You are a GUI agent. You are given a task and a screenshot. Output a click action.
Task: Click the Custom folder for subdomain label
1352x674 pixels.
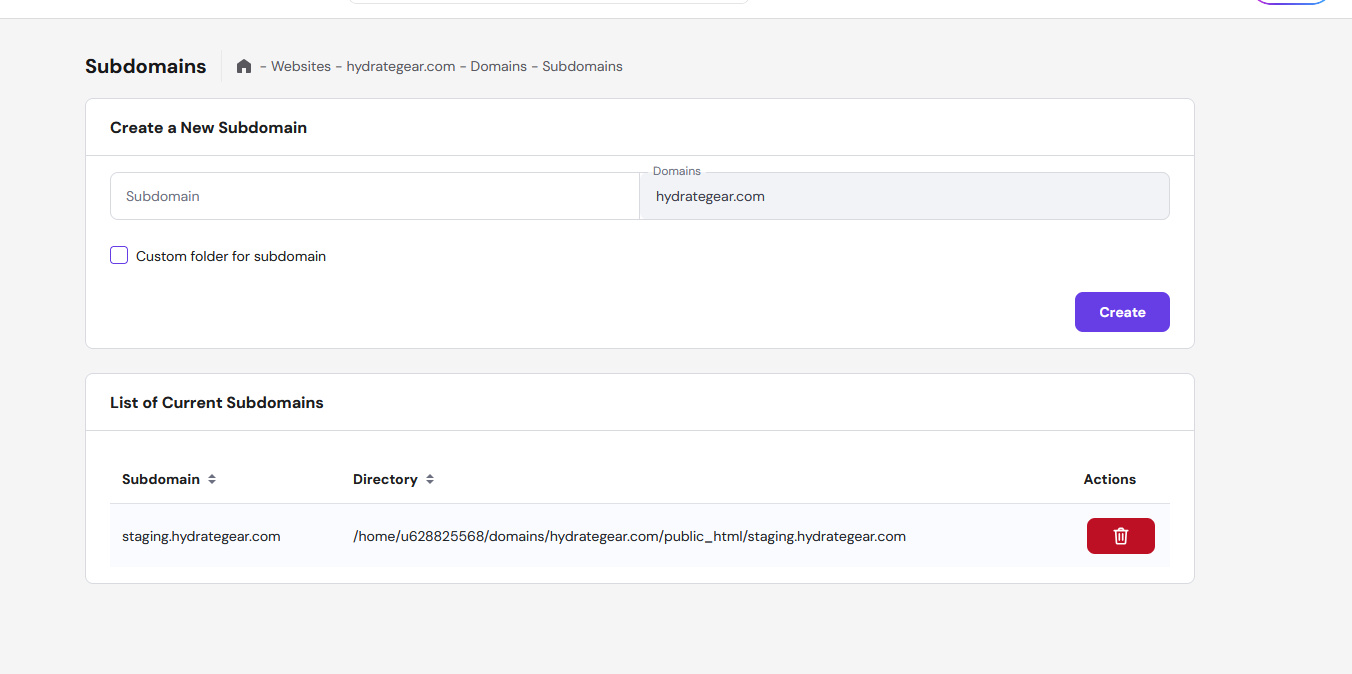point(231,256)
